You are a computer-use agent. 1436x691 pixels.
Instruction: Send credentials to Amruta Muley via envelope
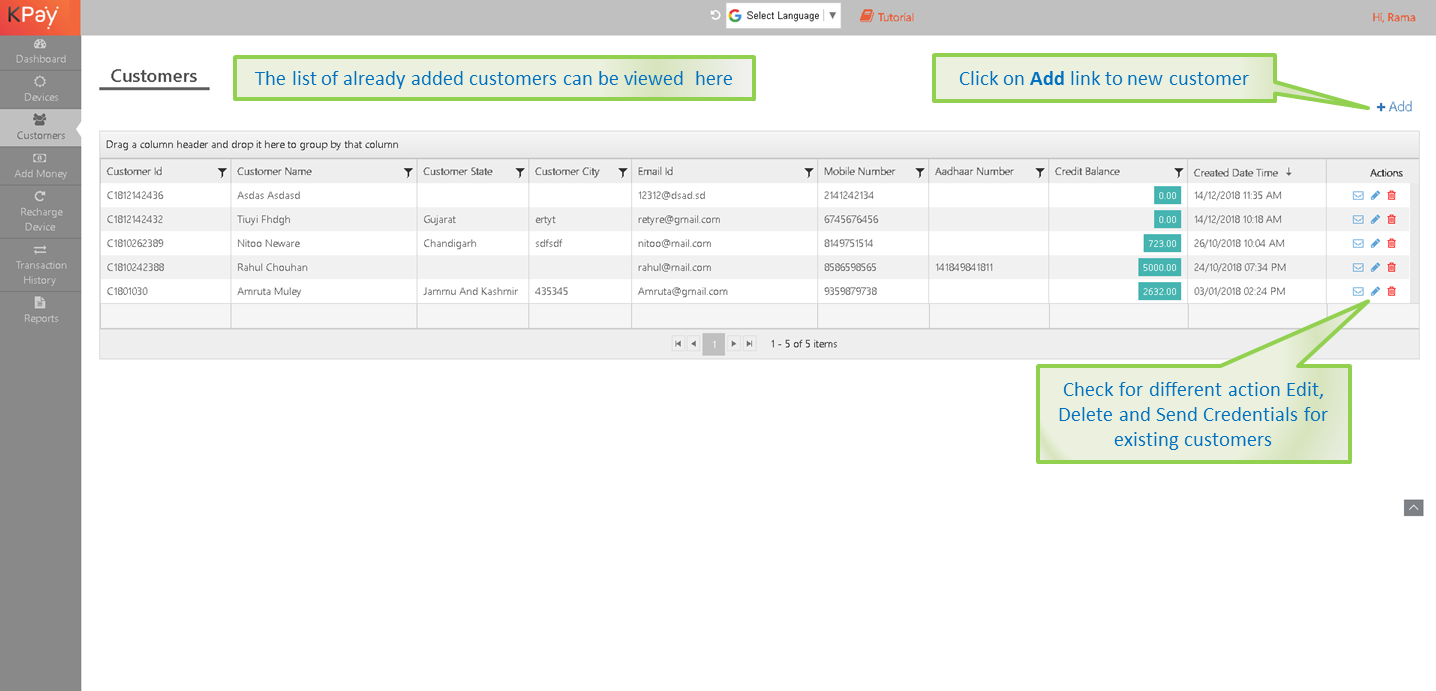[x=1357, y=291]
